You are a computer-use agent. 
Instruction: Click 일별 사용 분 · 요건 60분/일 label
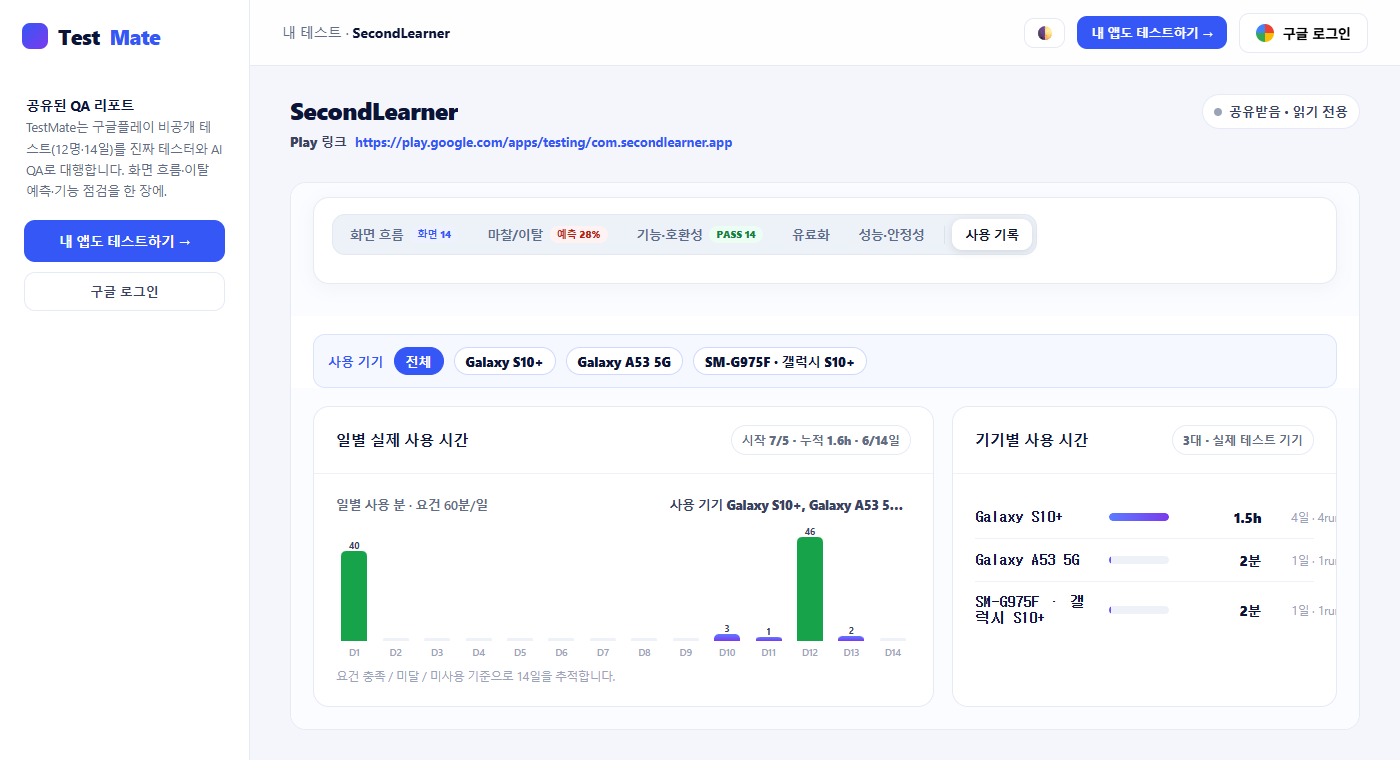(x=412, y=505)
